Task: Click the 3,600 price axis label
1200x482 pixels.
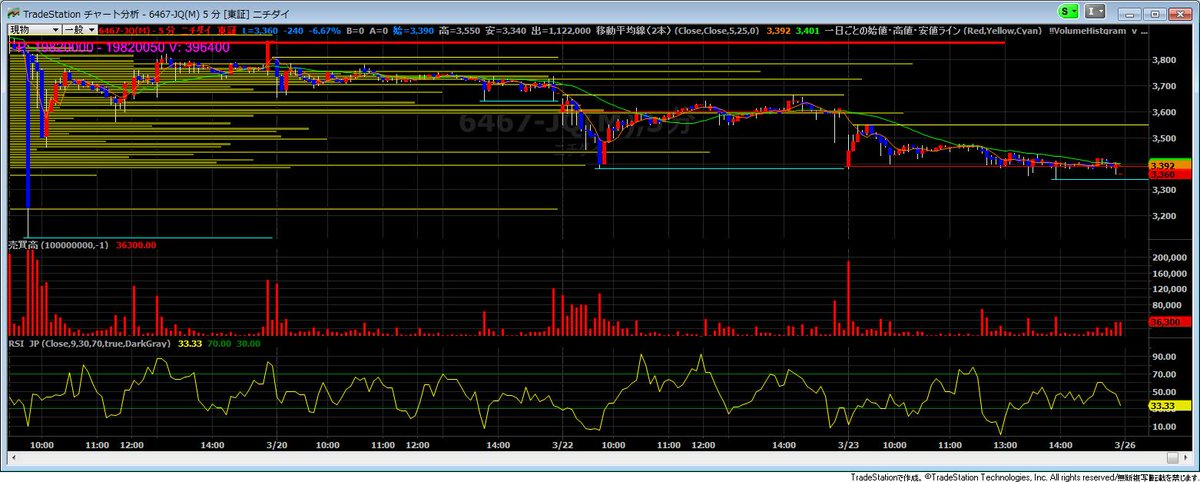Action: (1163, 112)
